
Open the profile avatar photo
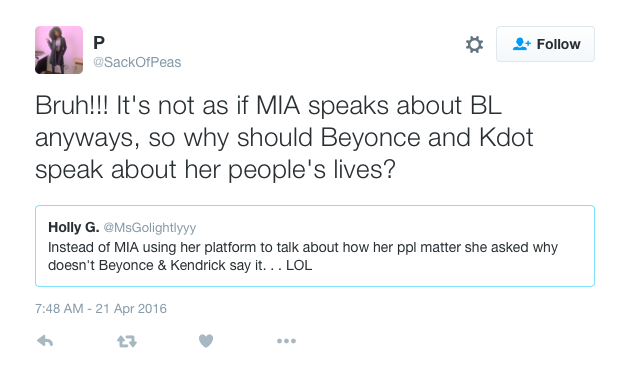[59, 50]
